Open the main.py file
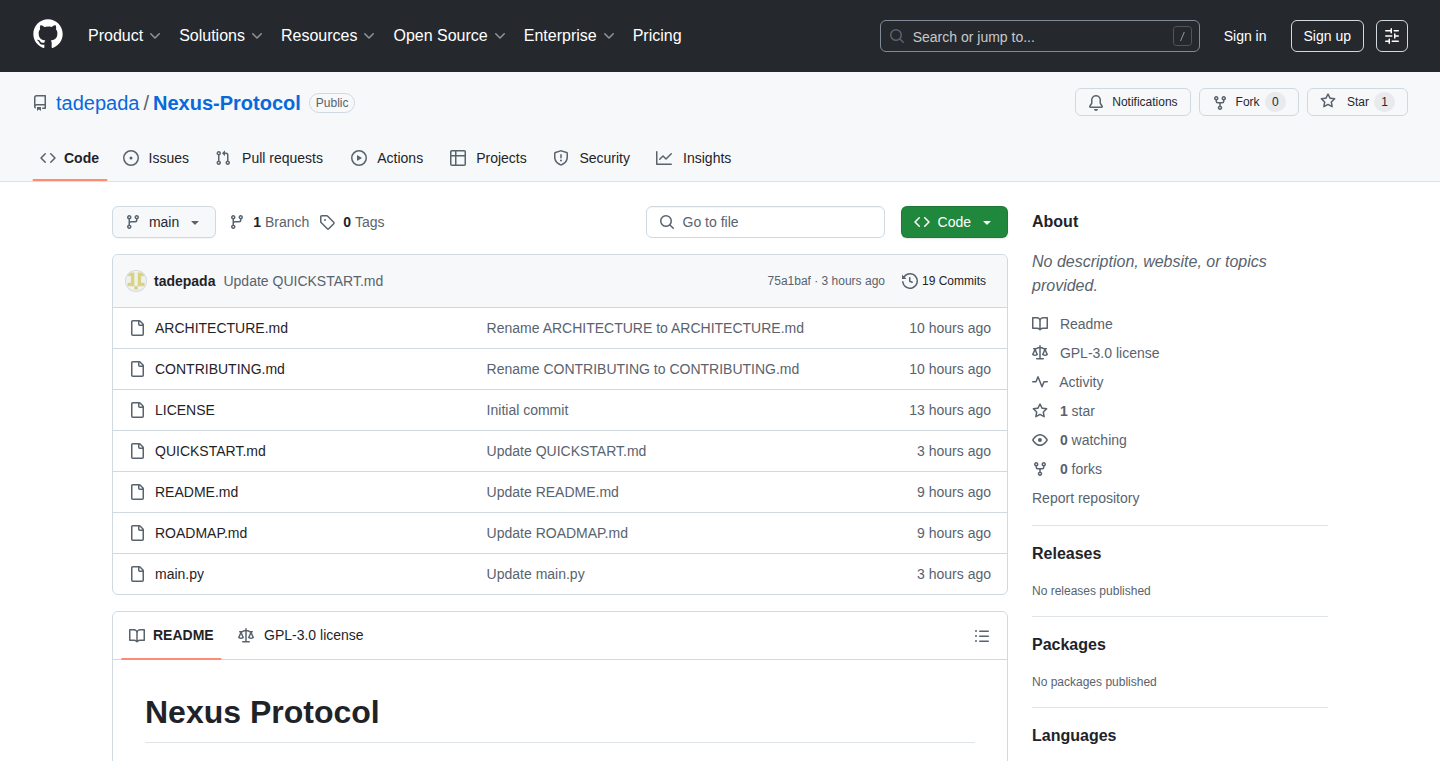The height and width of the screenshot is (761, 1440). pos(179,574)
